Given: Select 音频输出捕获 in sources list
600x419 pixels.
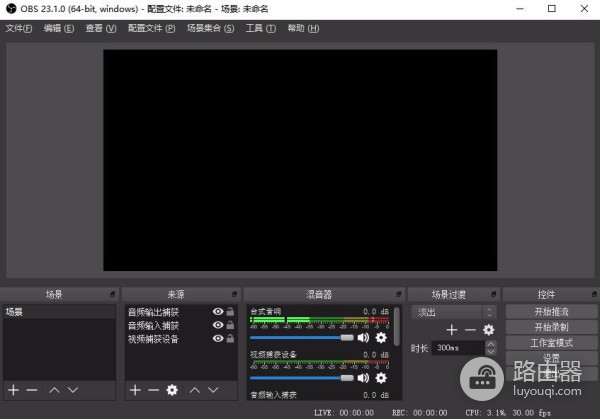Looking at the screenshot, I should (x=153, y=312).
